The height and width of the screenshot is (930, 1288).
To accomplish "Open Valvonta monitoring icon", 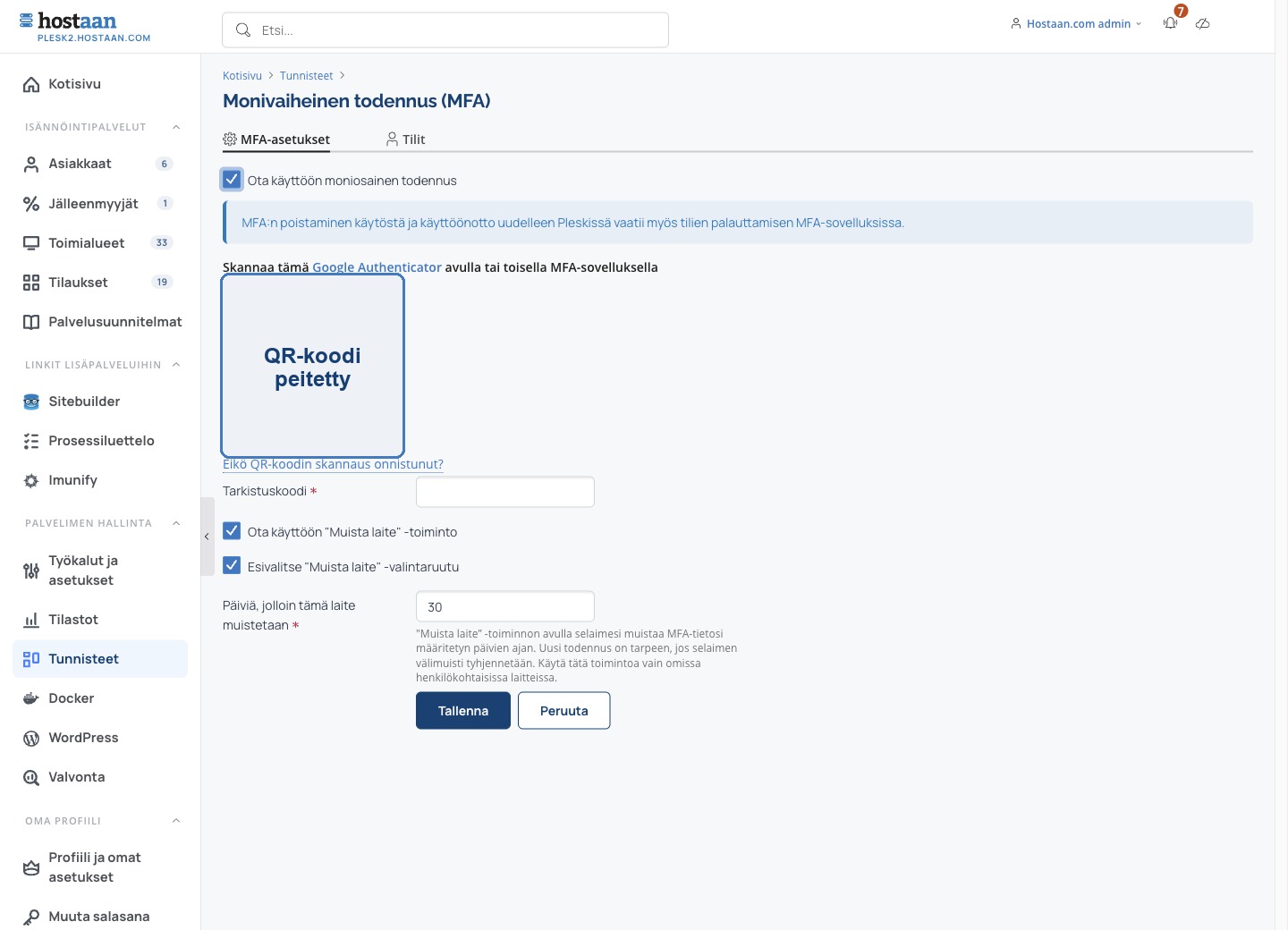I will pos(31,777).
